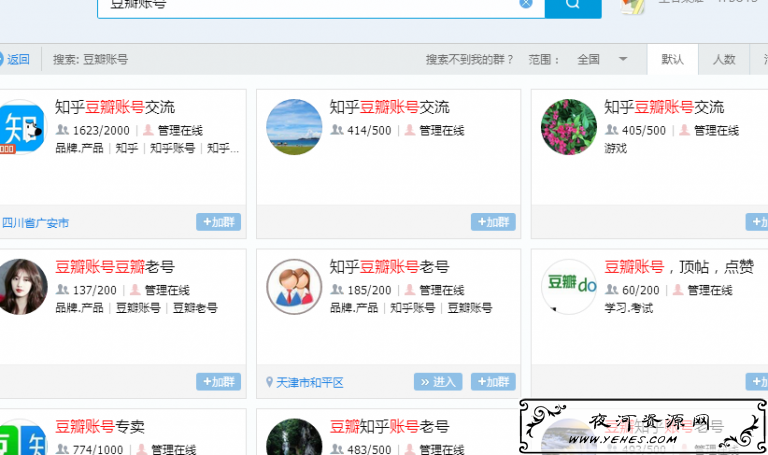Viewport: 768px width, 455px height.
Task: Click the 游戏 tag on the 405/500 card
Action: [x=616, y=148]
